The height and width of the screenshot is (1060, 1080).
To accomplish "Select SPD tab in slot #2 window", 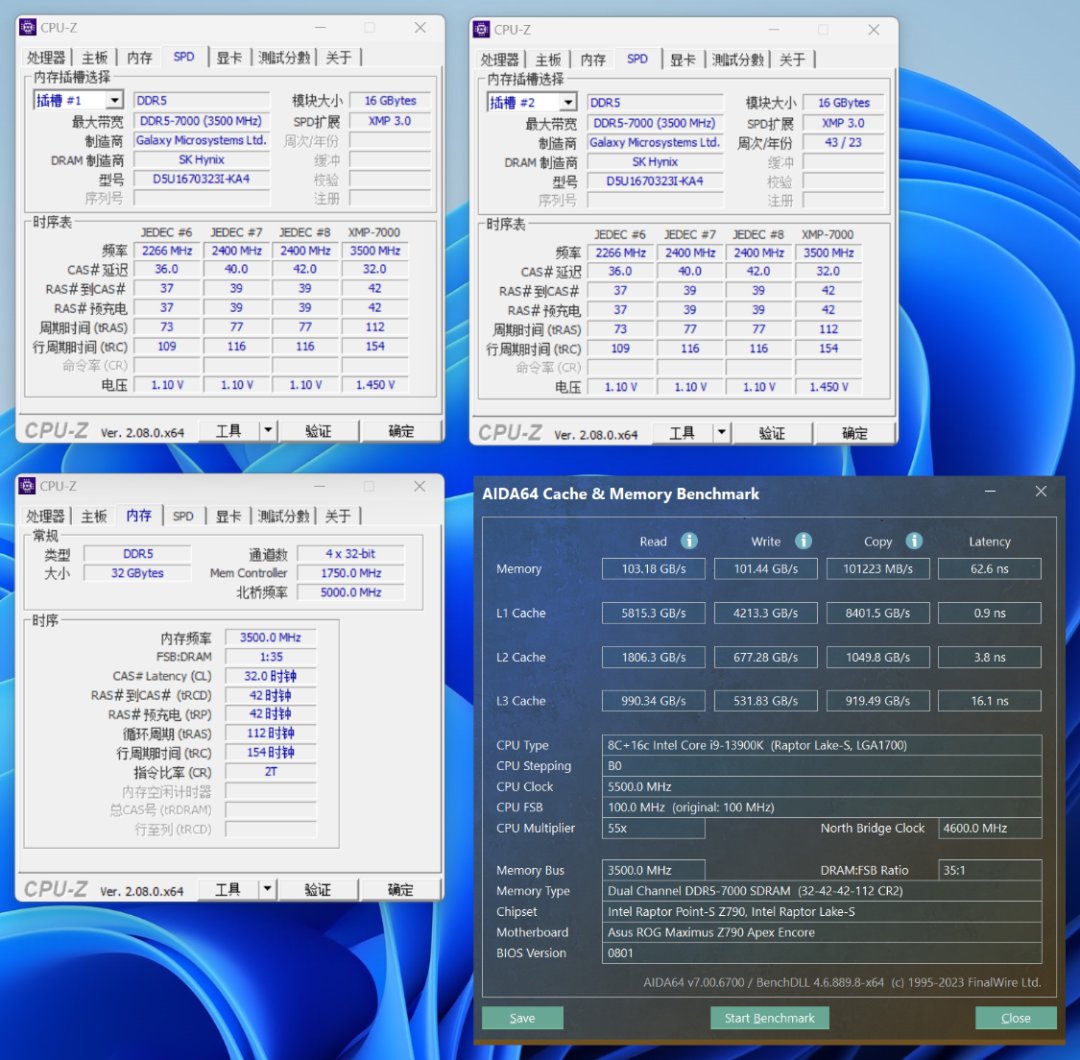I will click(637, 59).
